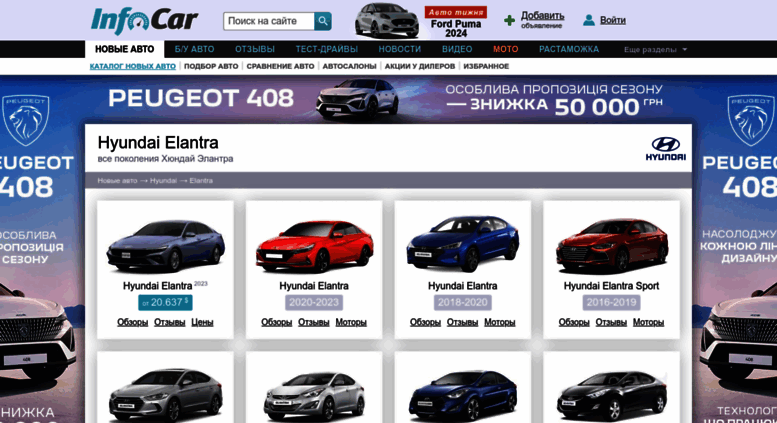Click the 2018-2020 years badge
The height and width of the screenshot is (423, 777).
[x=462, y=302]
